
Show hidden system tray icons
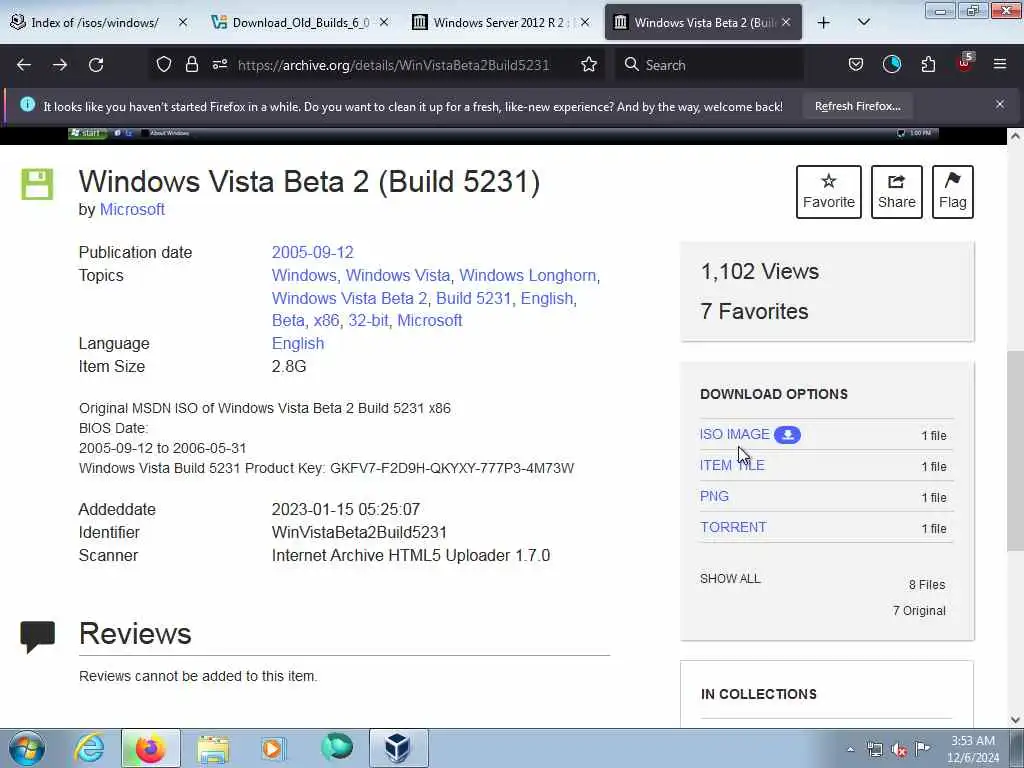pyautogui.click(x=850, y=749)
